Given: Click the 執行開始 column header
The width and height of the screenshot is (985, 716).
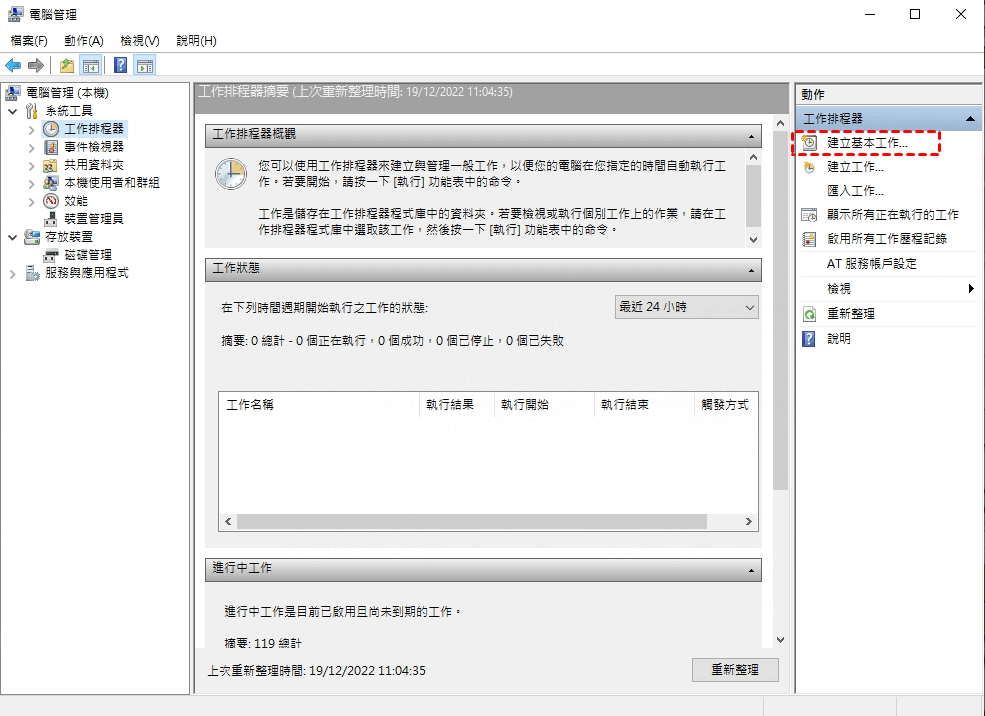Looking at the screenshot, I should (544, 405).
